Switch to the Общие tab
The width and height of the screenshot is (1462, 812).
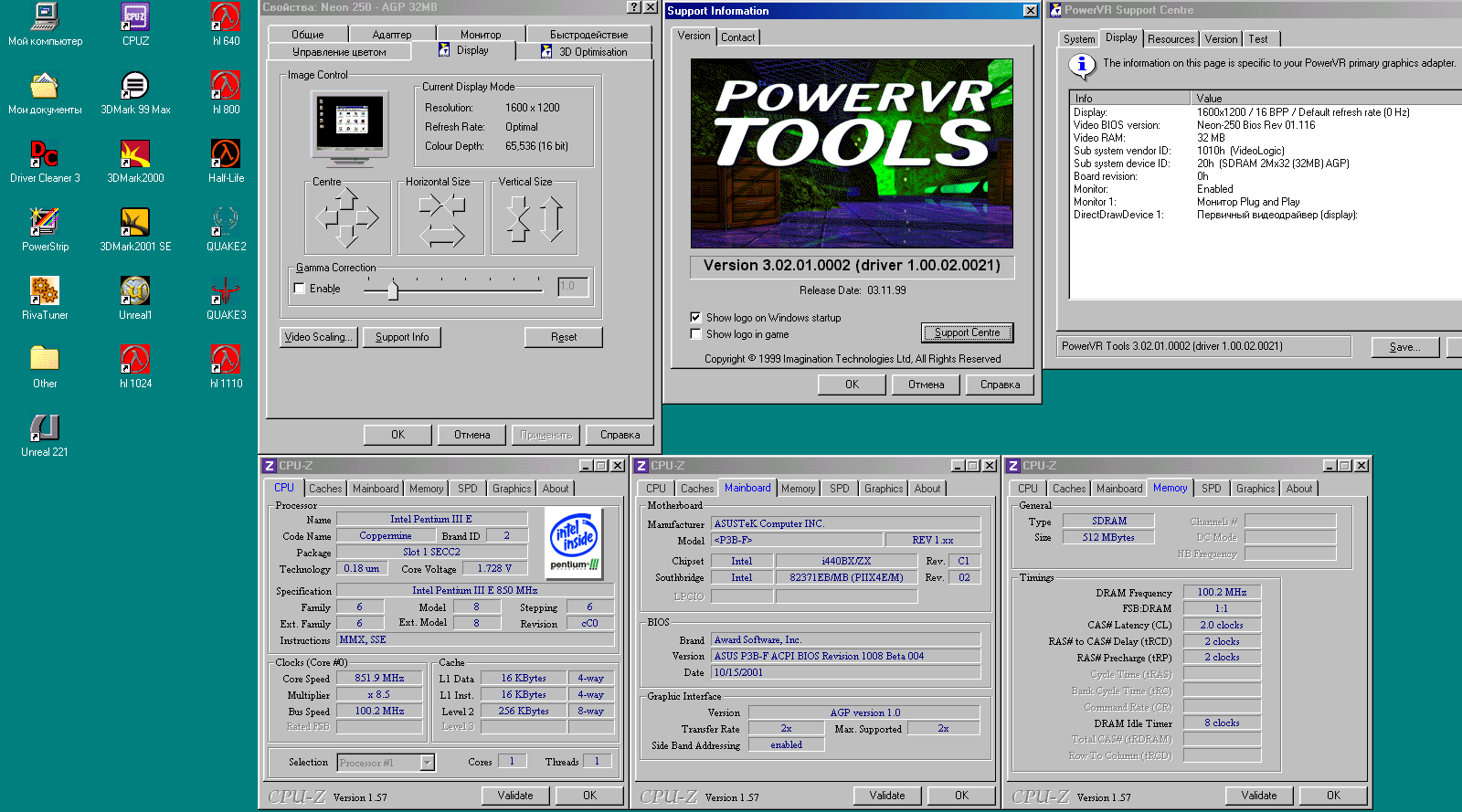coord(307,35)
